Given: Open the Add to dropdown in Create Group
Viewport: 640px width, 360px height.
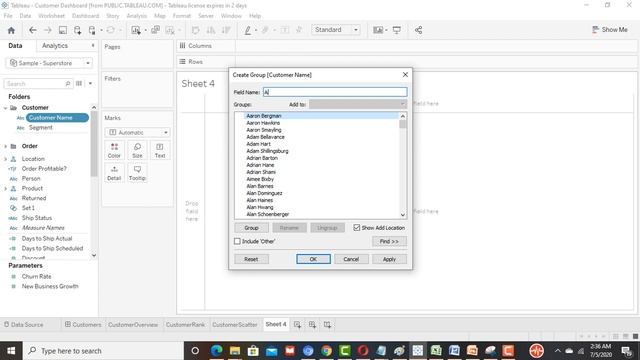Looking at the screenshot, I should [358, 104].
